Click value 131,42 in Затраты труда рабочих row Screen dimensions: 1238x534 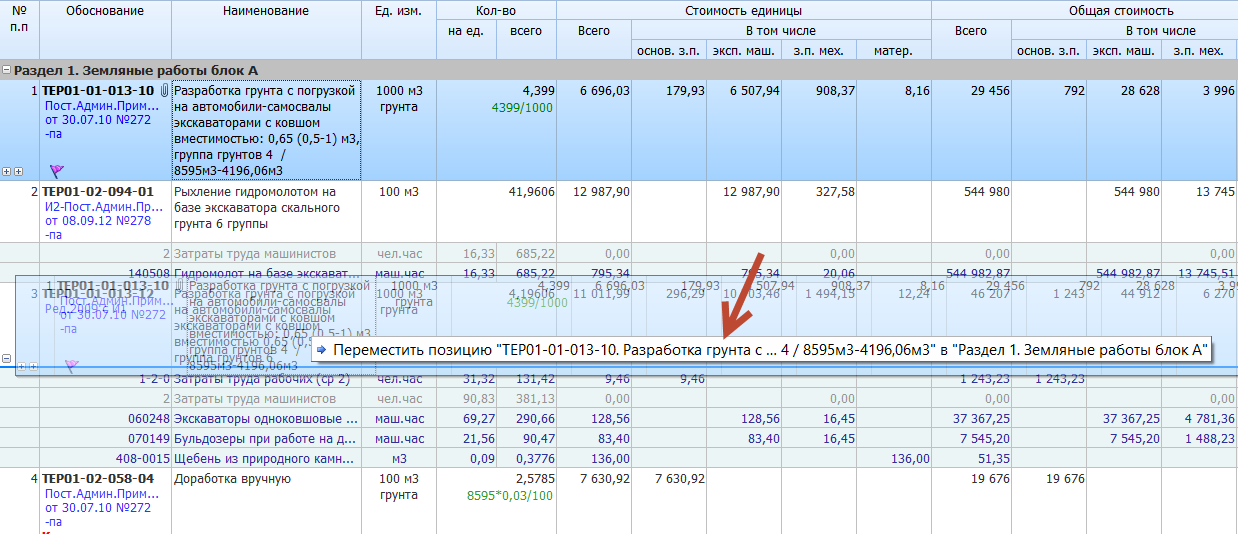[534, 379]
